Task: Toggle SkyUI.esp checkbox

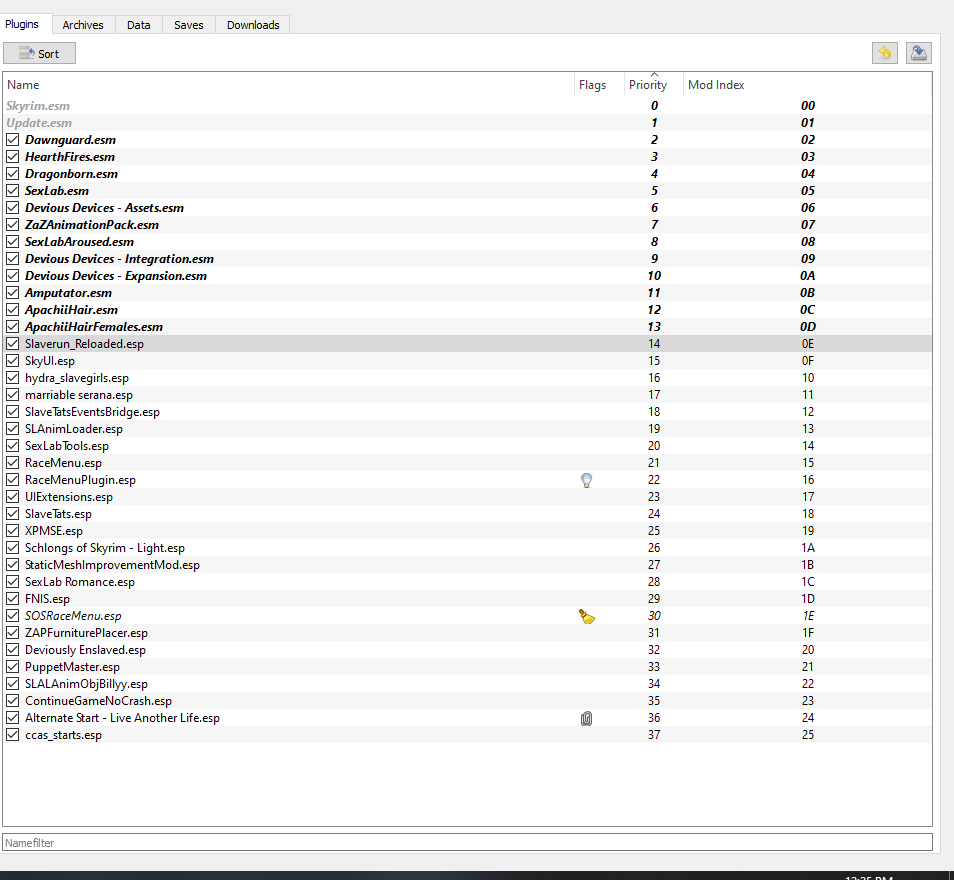Action: 13,361
